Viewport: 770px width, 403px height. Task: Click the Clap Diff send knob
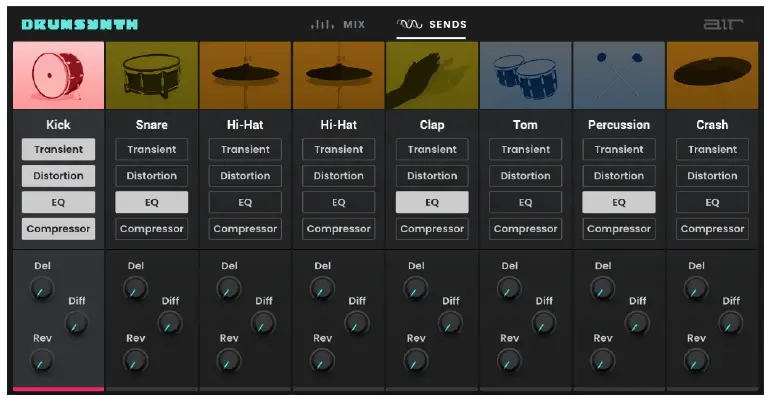(450, 323)
